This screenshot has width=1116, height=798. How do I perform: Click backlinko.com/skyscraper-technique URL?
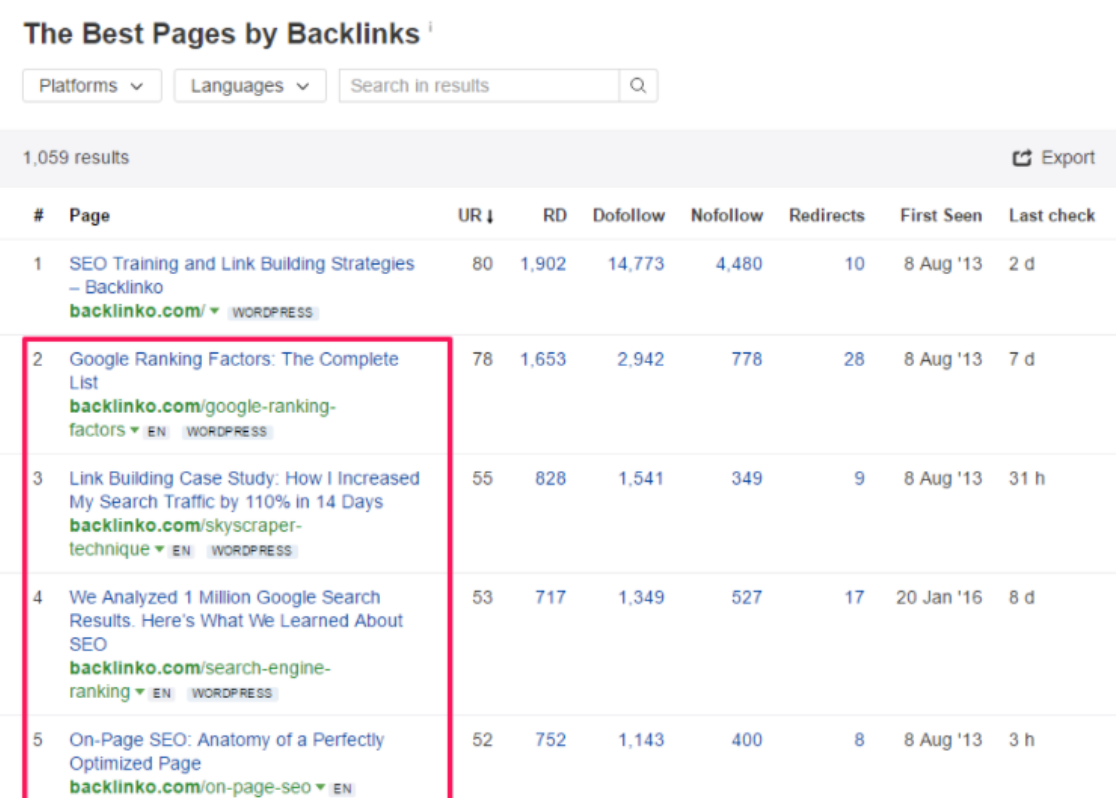click(185, 537)
